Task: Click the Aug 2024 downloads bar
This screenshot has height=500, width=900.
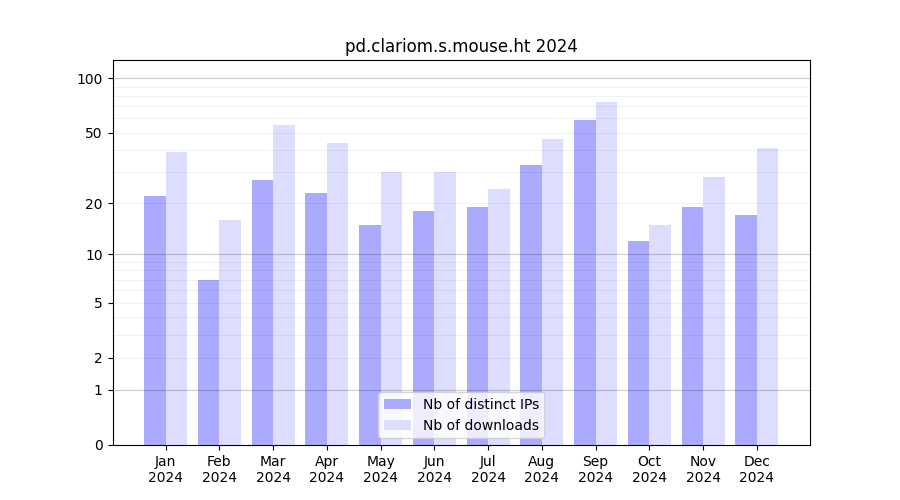Action: coord(552,292)
